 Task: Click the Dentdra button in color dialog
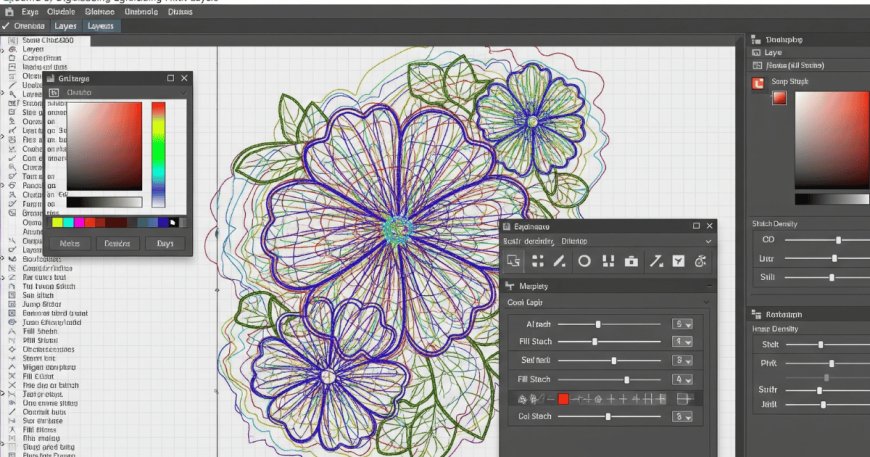118,243
